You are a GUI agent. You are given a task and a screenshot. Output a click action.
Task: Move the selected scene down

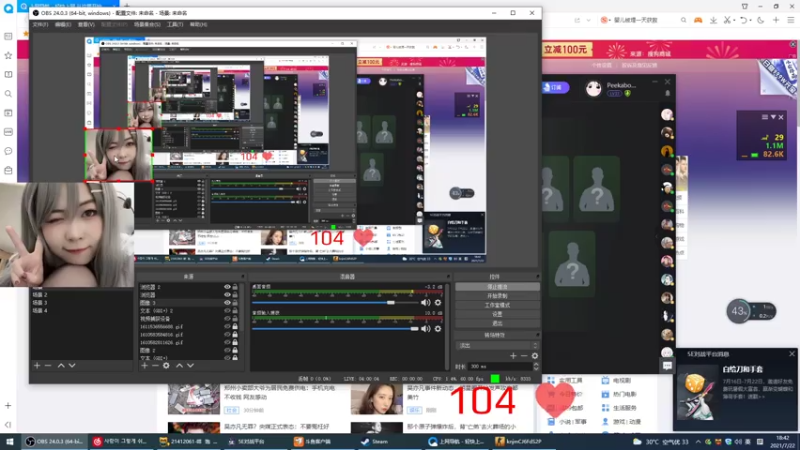point(72,365)
